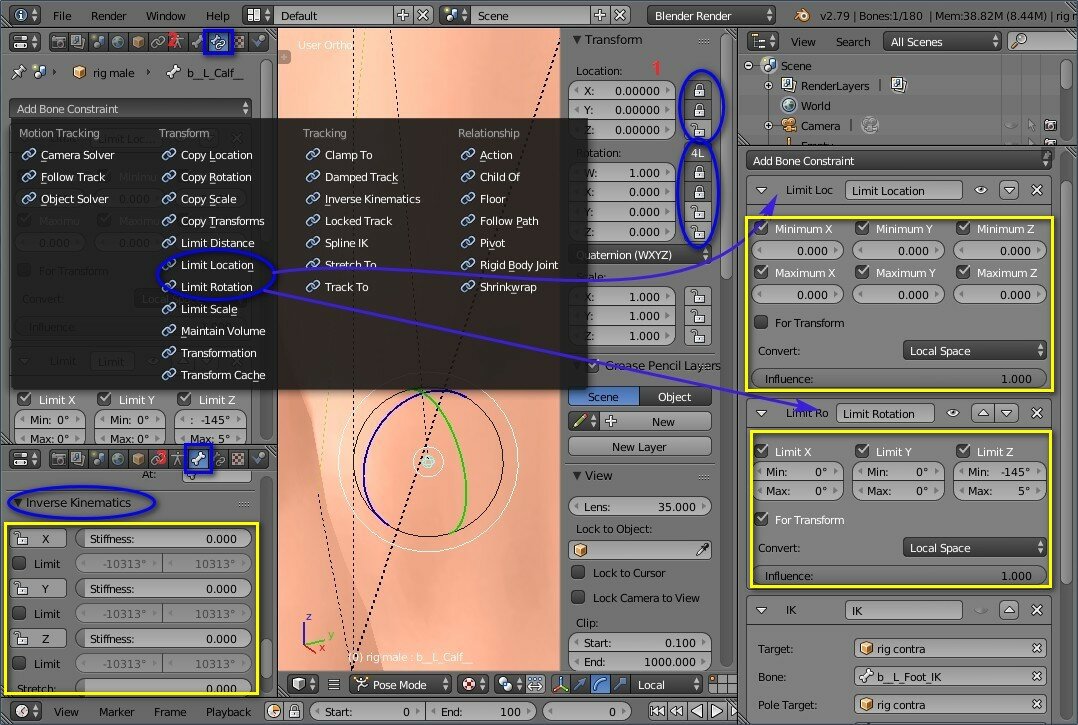The width and height of the screenshot is (1078, 725).
Task: Enable the scale manipulator icon
Action: click(619, 684)
